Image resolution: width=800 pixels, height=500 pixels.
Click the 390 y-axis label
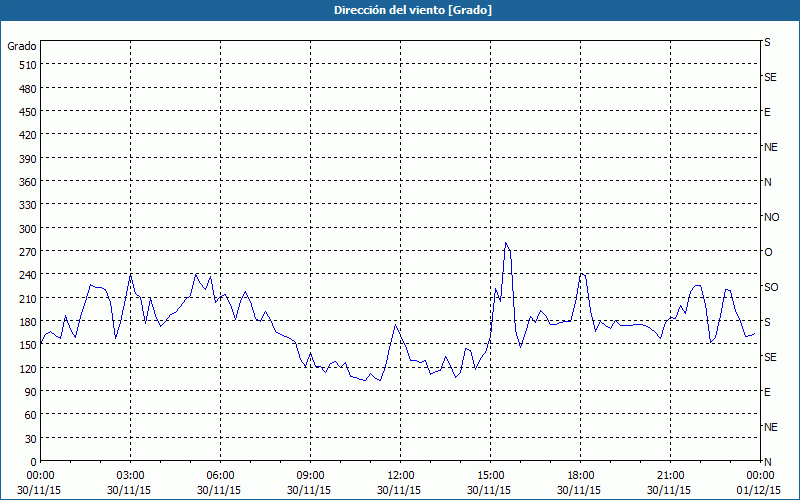point(28,159)
